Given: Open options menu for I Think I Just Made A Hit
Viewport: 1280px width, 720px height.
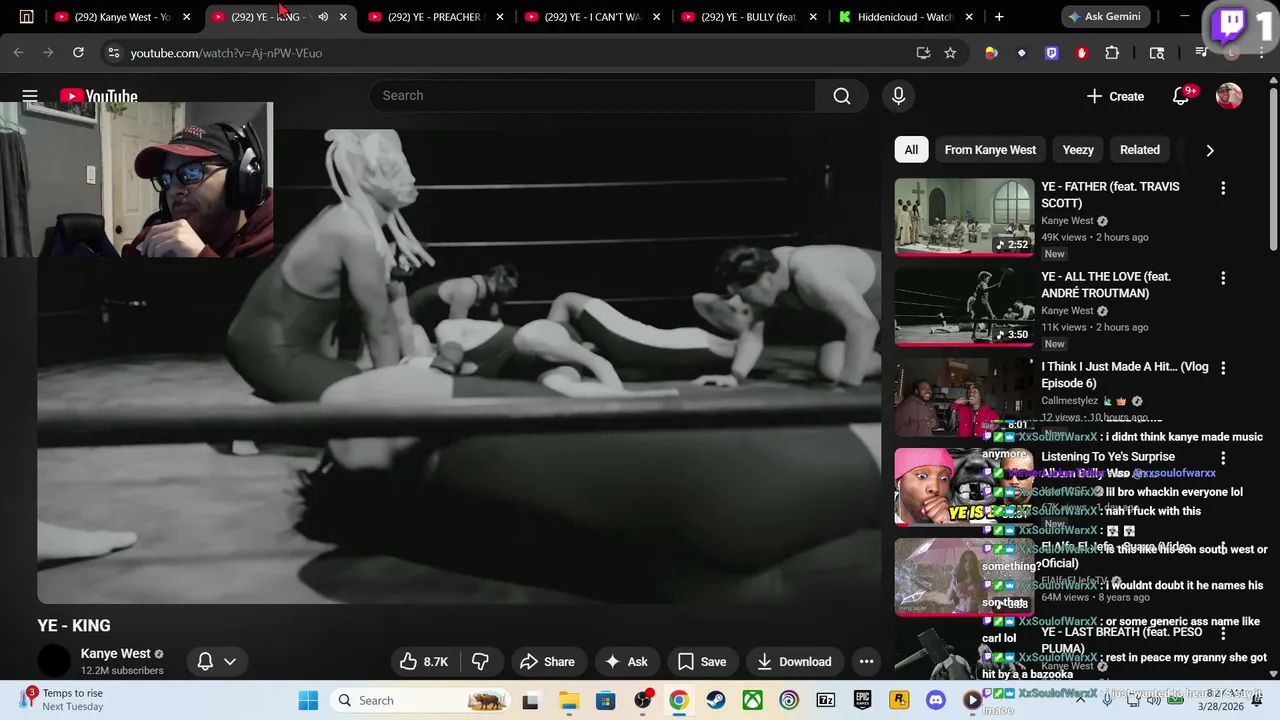Looking at the screenshot, I should point(1222,368).
